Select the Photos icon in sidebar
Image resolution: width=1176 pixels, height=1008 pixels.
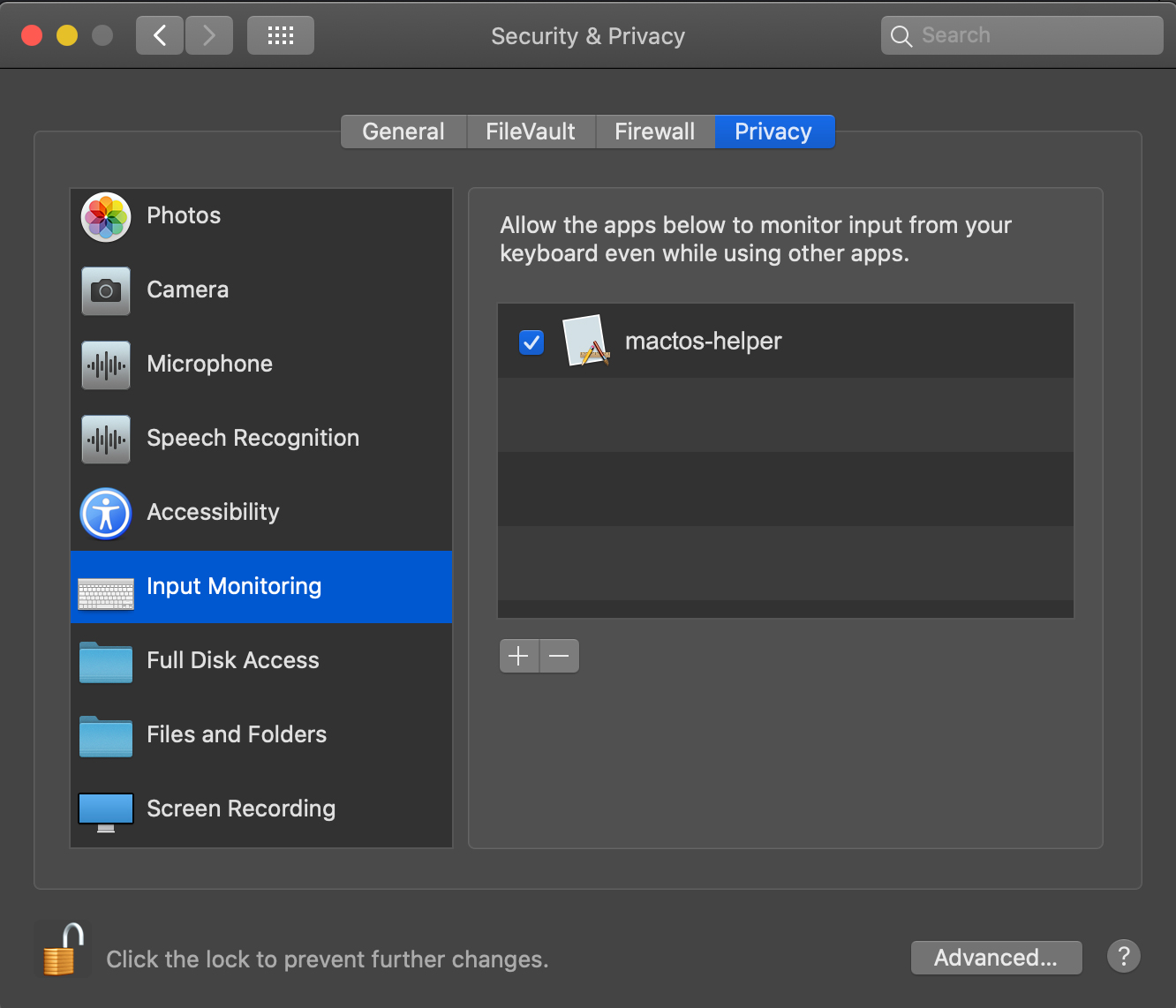tap(106, 217)
